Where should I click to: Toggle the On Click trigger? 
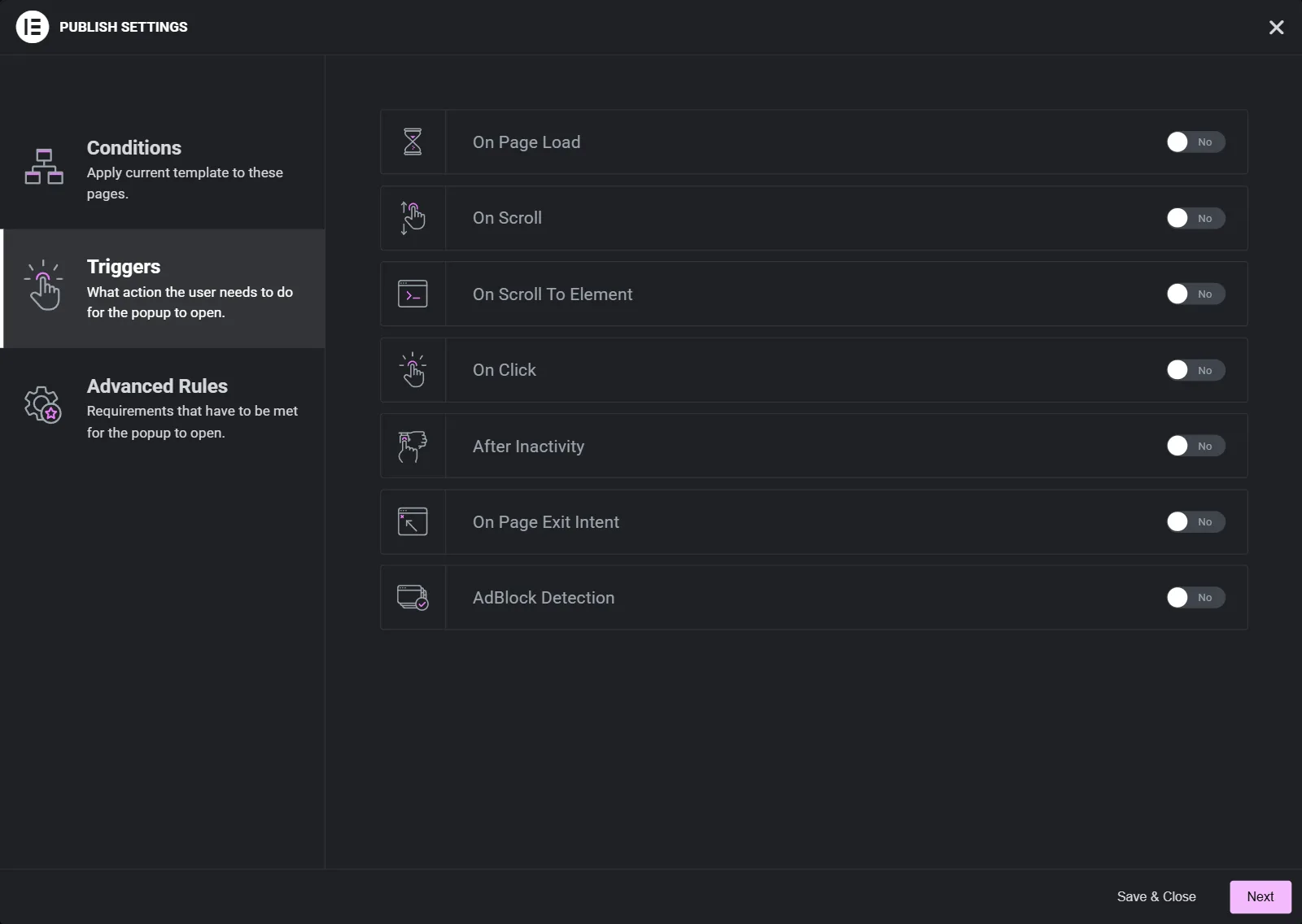(x=1195, y=370)
